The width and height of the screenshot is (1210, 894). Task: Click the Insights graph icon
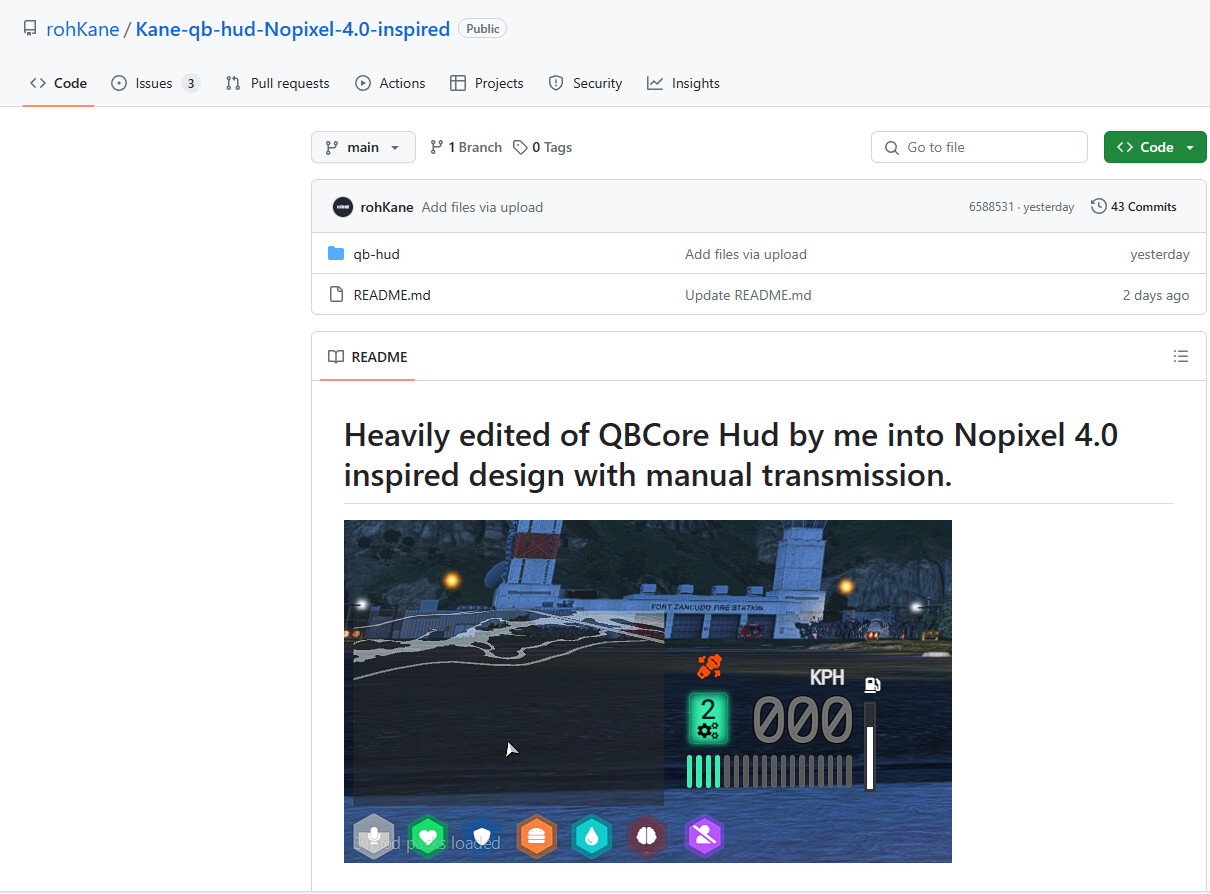(655, 83)
